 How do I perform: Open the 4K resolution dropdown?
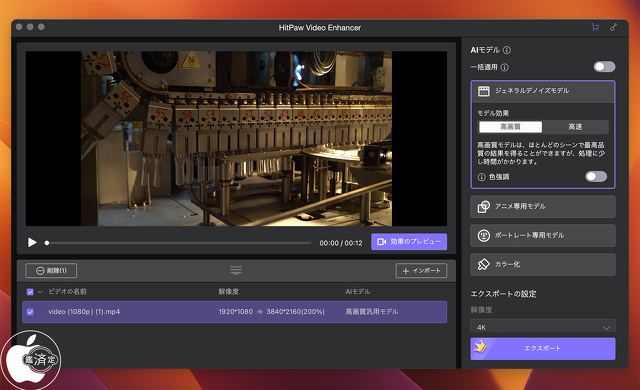pos(543,326)
